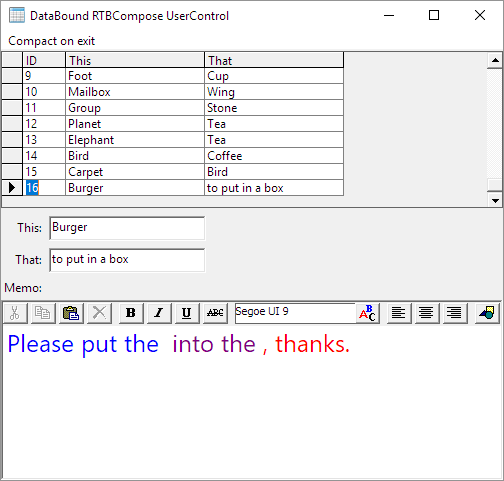Click the ID cell '14'
Screen dimensions: 504x481
point(44,156)
